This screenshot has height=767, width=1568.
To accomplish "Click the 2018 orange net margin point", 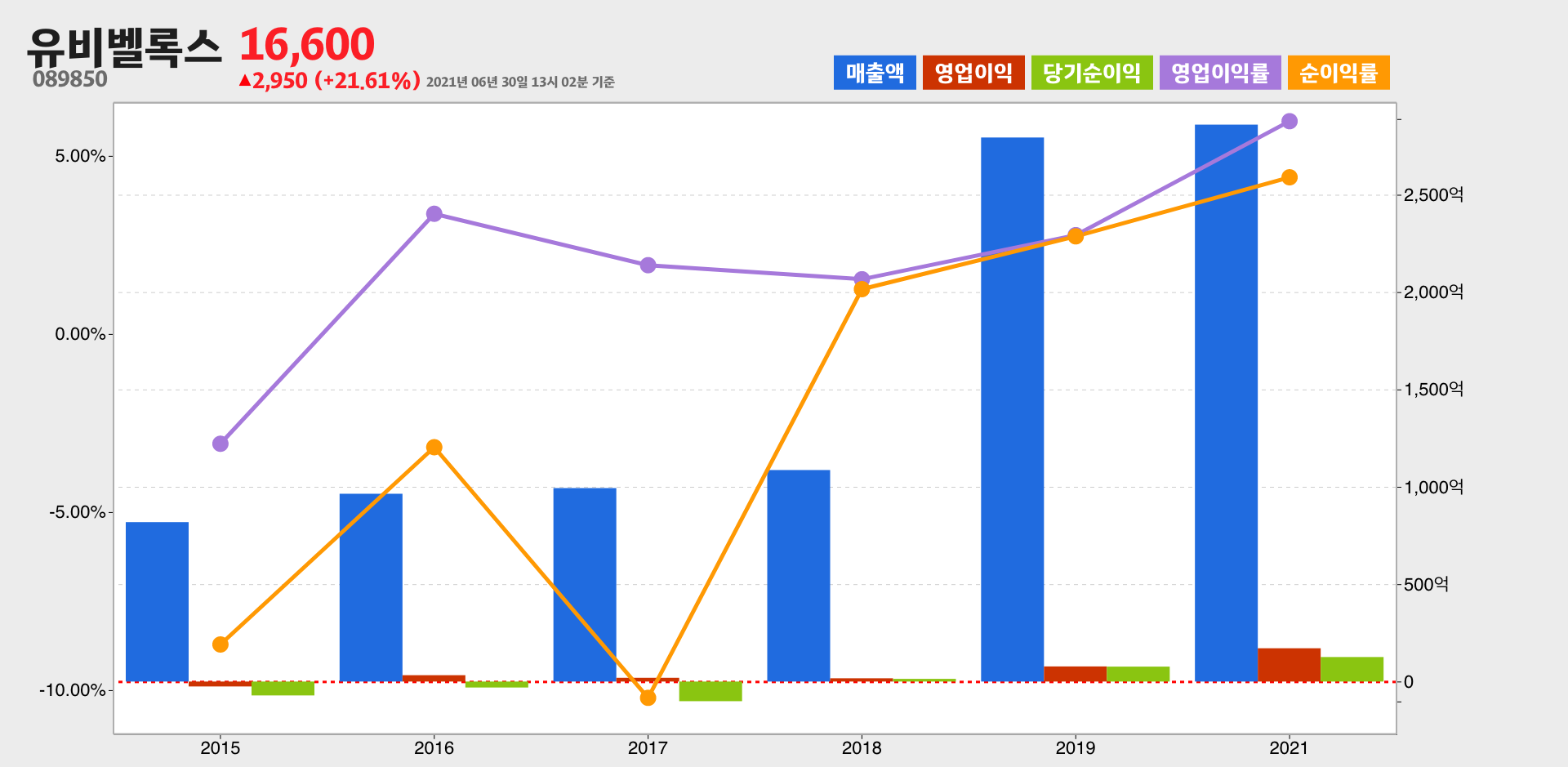I will click(862, 289).
